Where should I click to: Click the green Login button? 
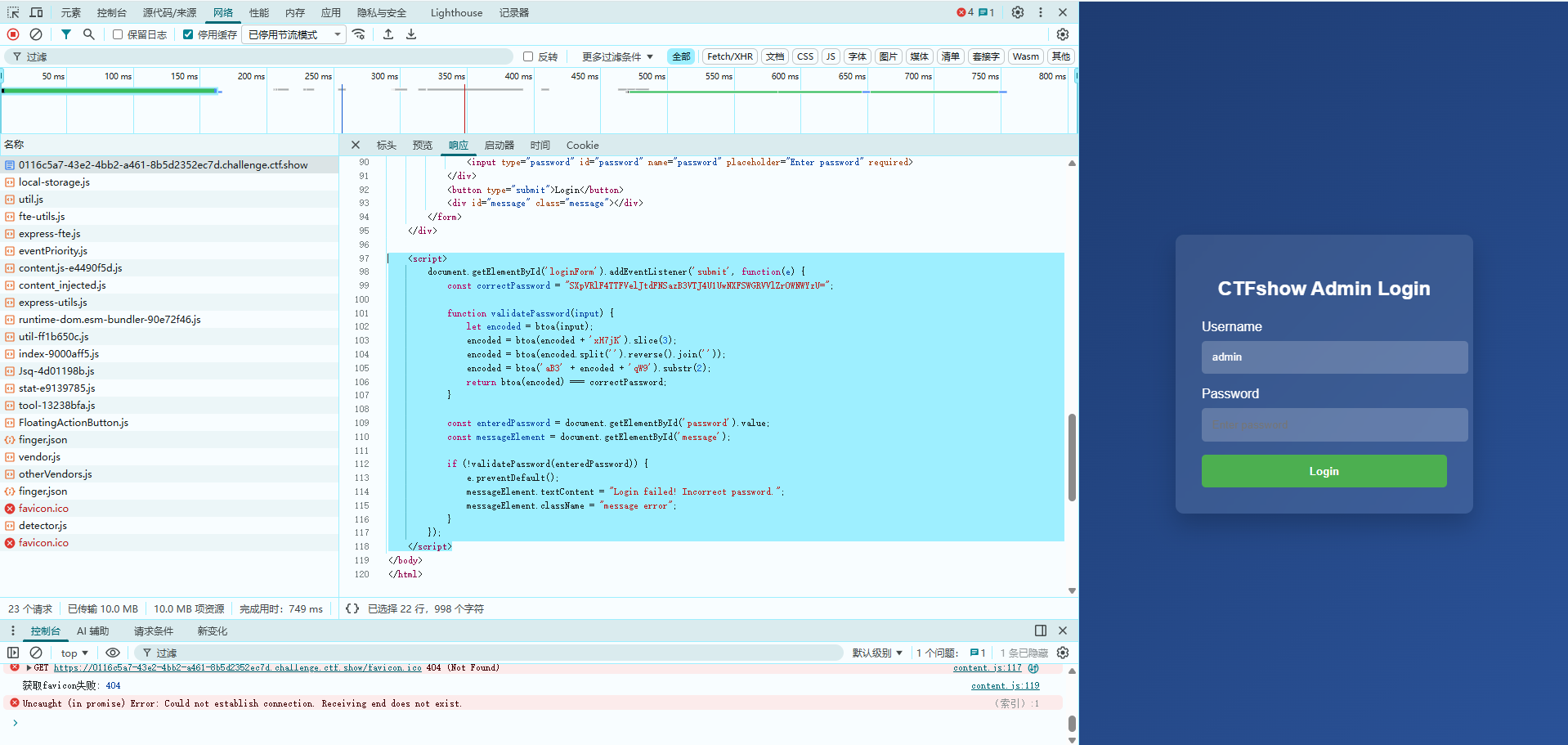click(1324, 471)
